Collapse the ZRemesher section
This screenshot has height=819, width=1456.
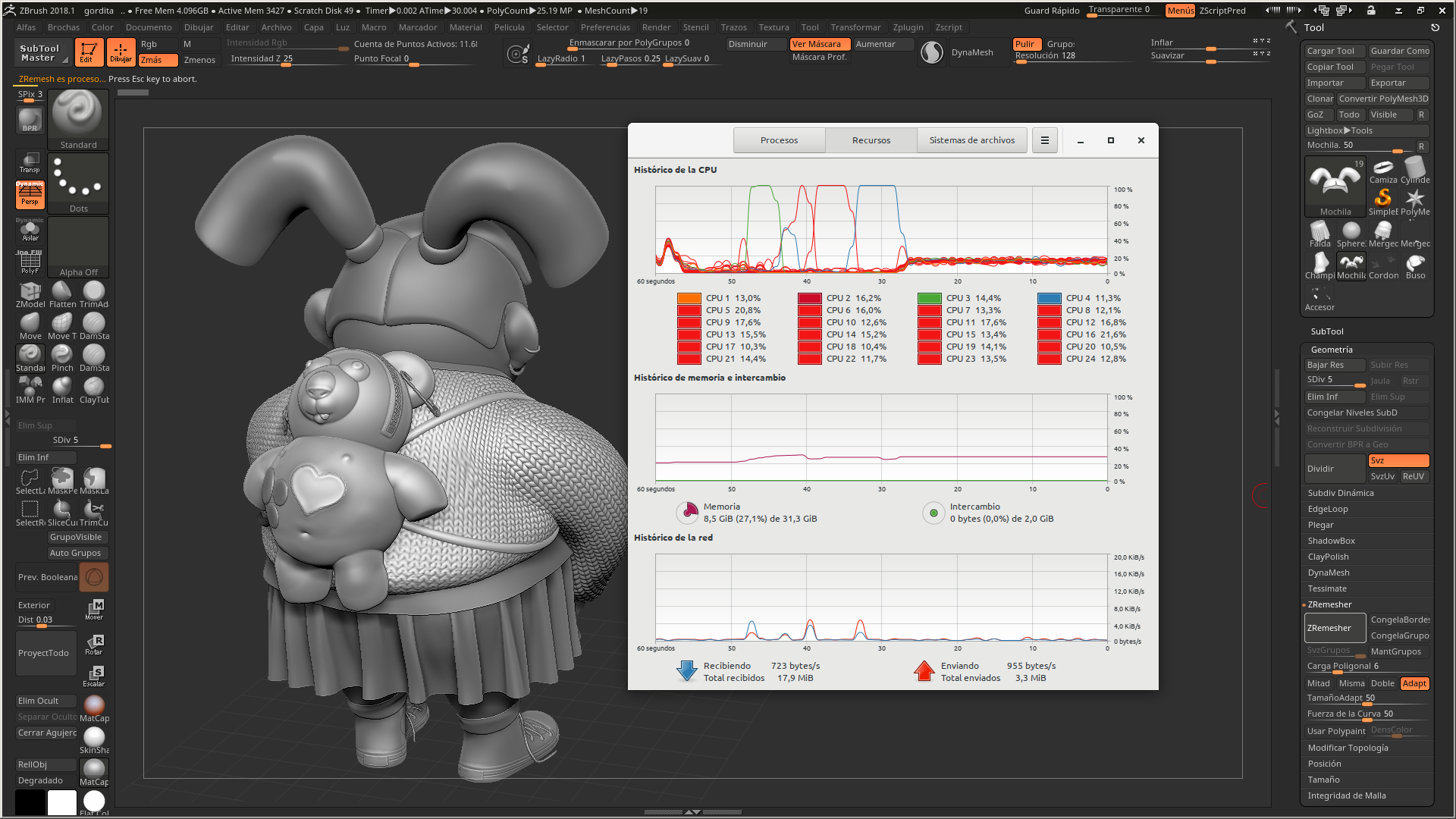(x=1329, y=604)
